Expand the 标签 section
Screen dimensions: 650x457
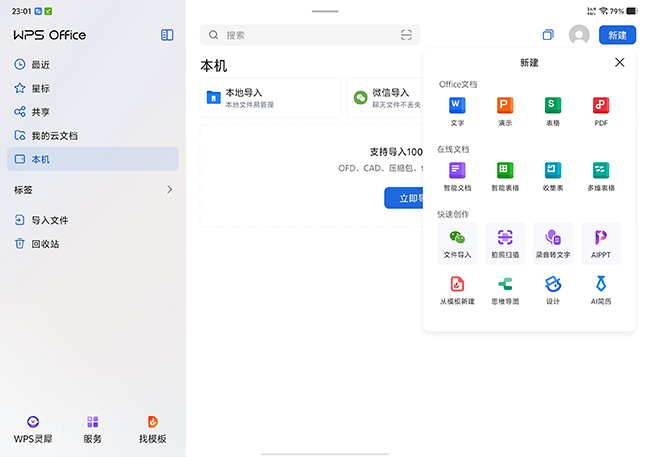169,189
